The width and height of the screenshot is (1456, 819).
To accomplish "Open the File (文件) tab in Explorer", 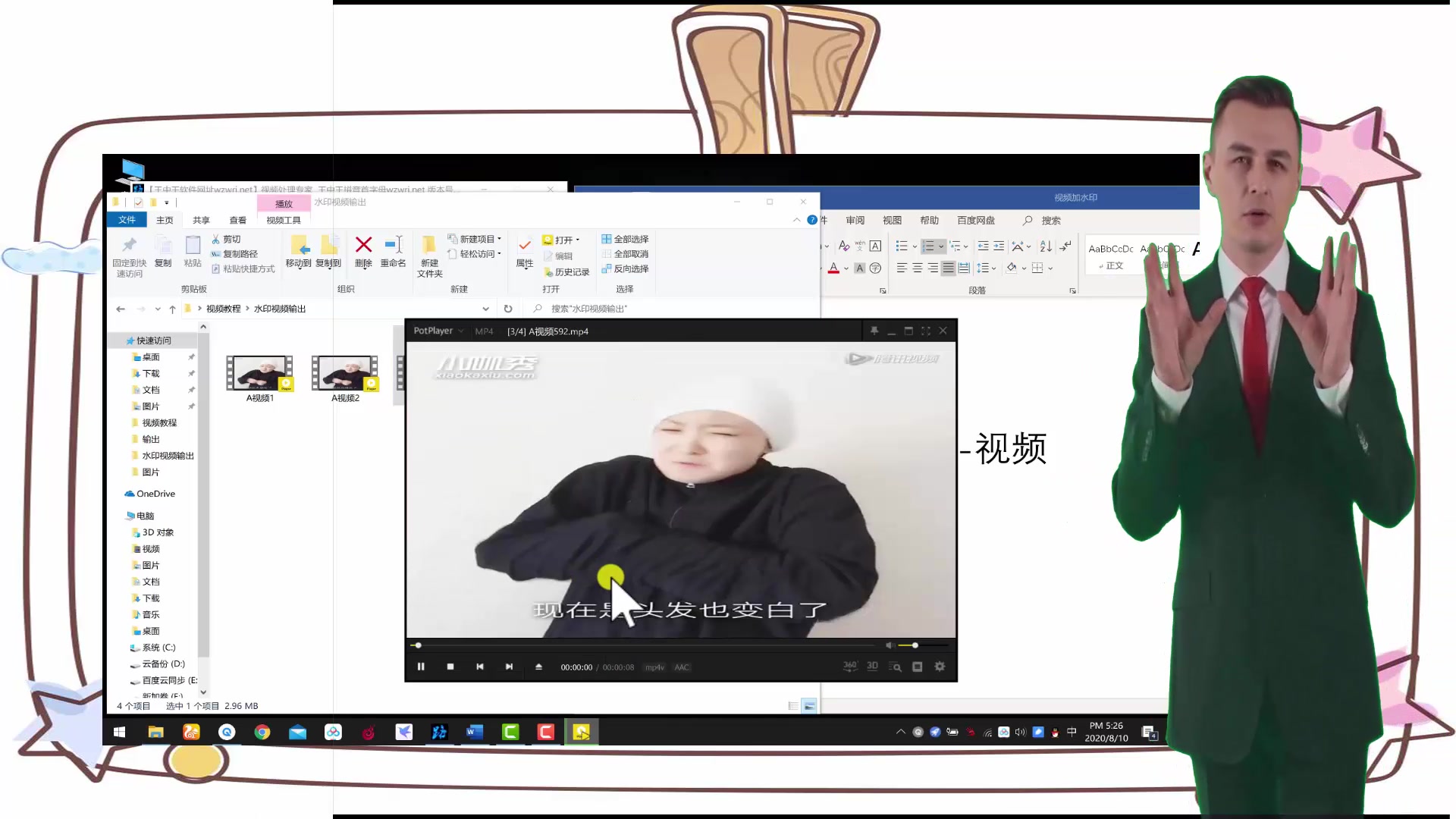I will pos(127,220).
